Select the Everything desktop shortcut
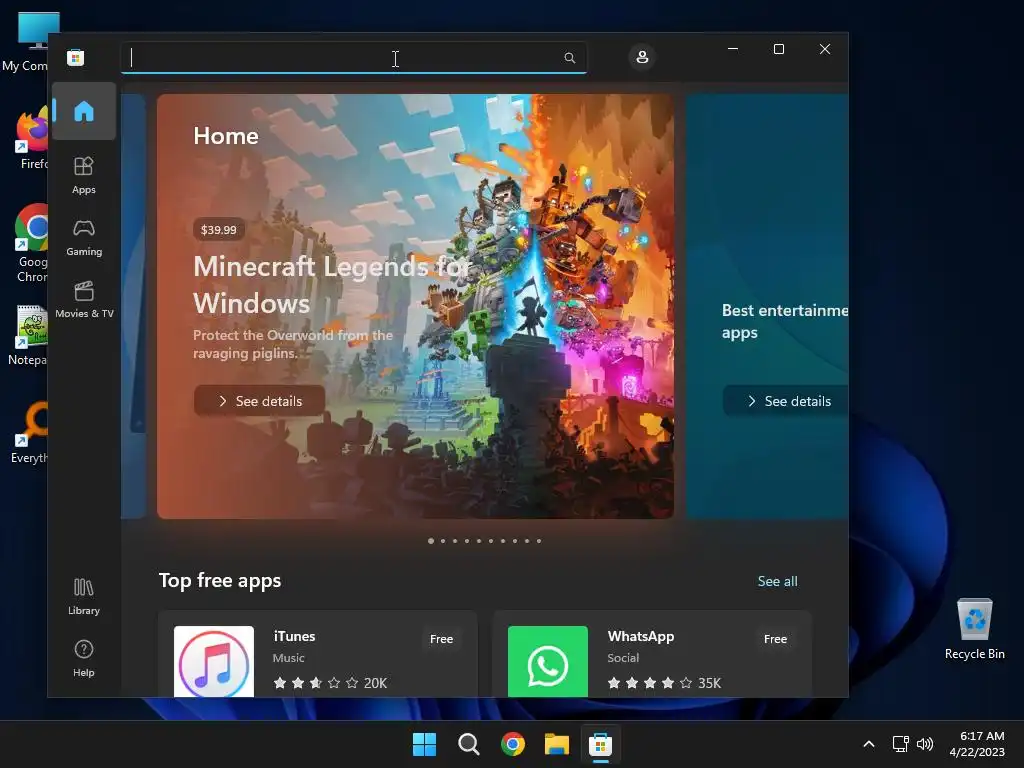Viewport: 1024px width, 768px height. pyautogui.click(x=31, y=433)
